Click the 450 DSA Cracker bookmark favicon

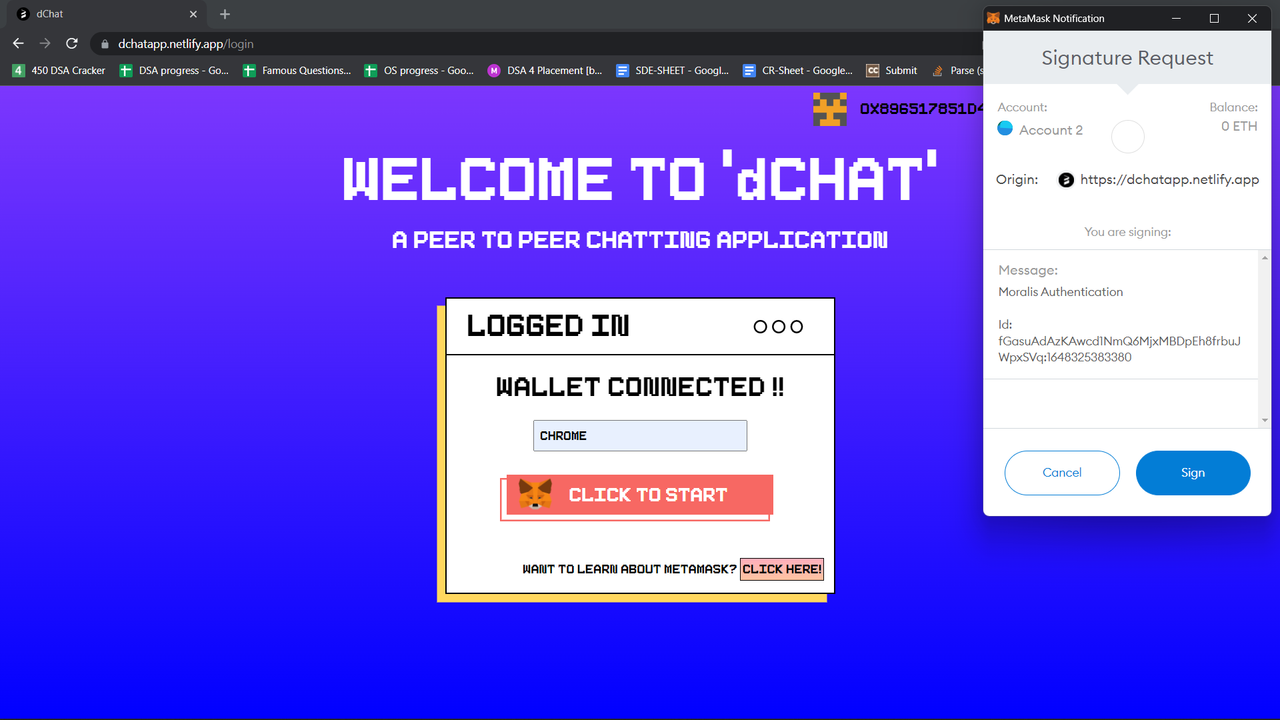pos(19,70)
